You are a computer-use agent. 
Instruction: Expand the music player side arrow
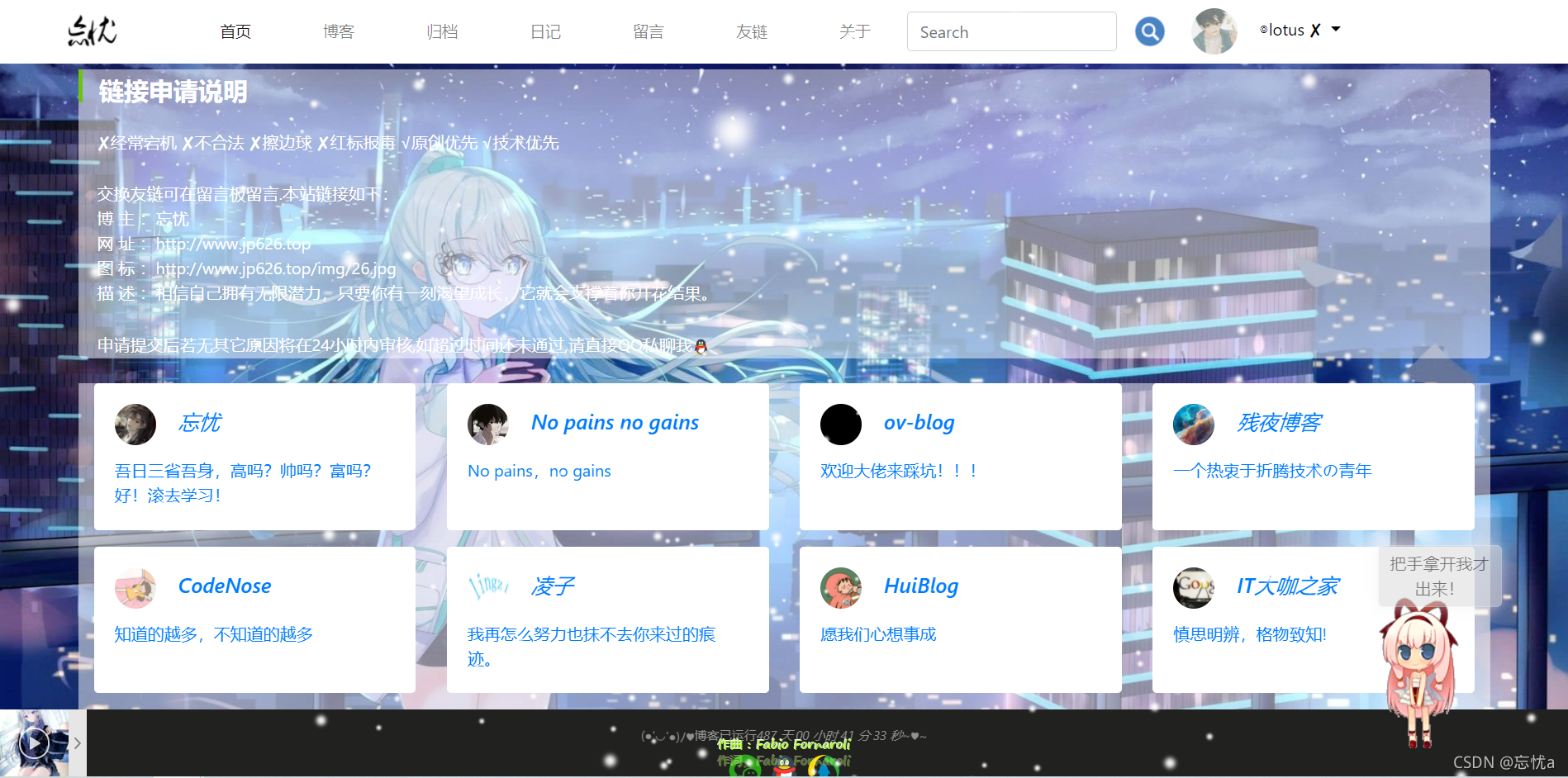tap(77, 743)
